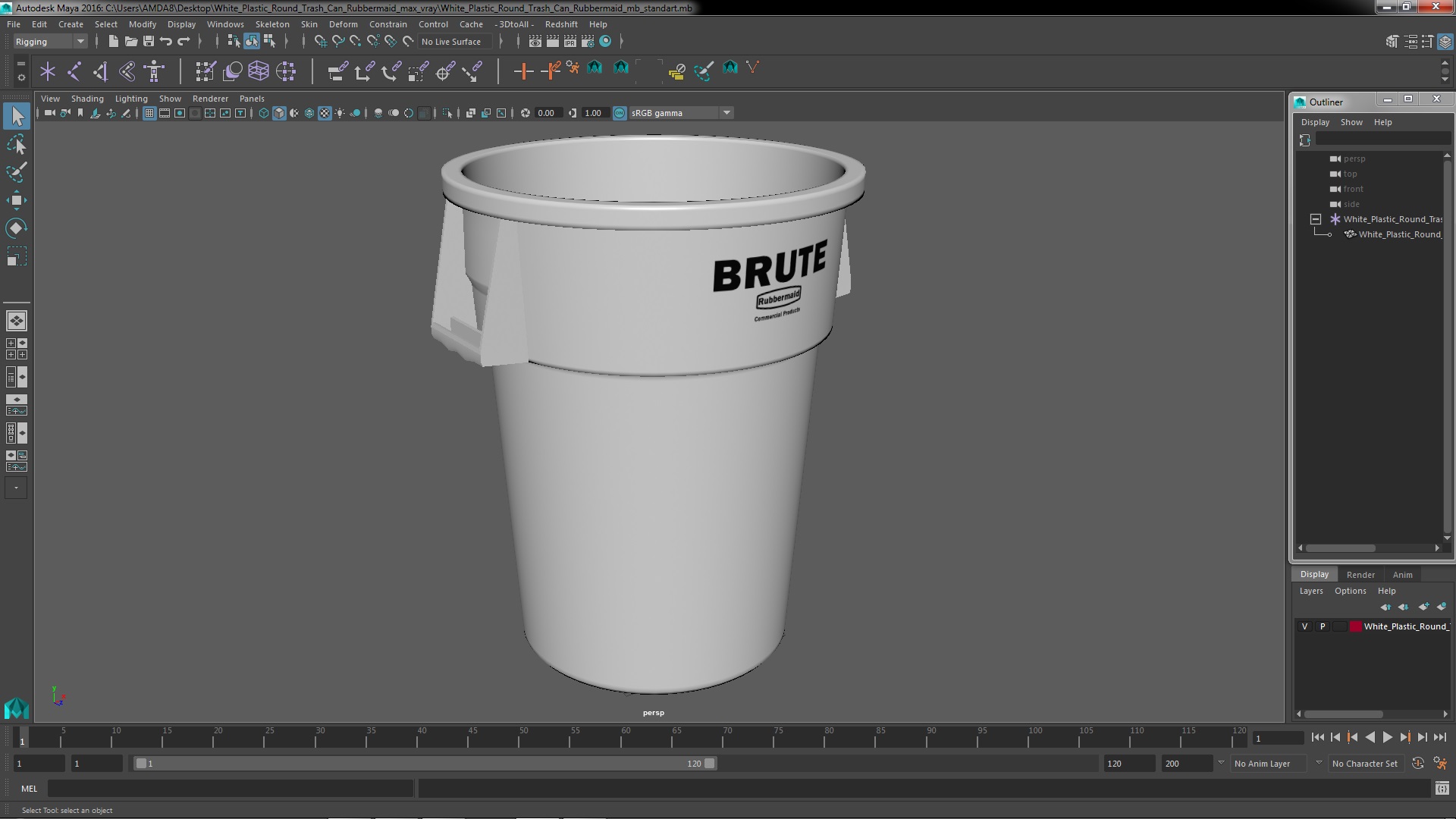This screenshot has width=1456, height=819.
Task: Start an IPR render
Action: click(570, 42)
